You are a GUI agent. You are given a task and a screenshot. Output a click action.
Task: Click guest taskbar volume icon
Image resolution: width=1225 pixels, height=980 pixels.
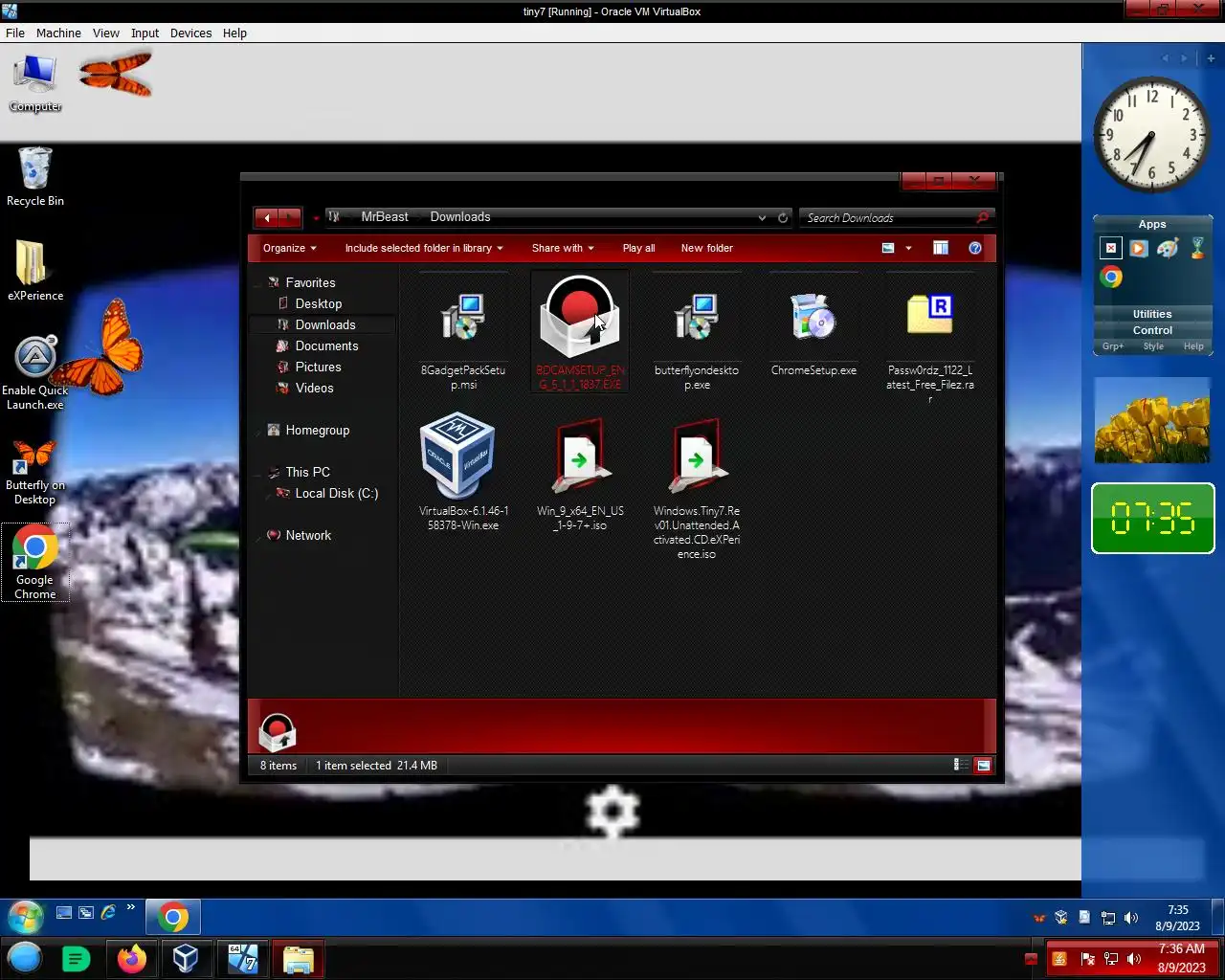[1131, 918]
